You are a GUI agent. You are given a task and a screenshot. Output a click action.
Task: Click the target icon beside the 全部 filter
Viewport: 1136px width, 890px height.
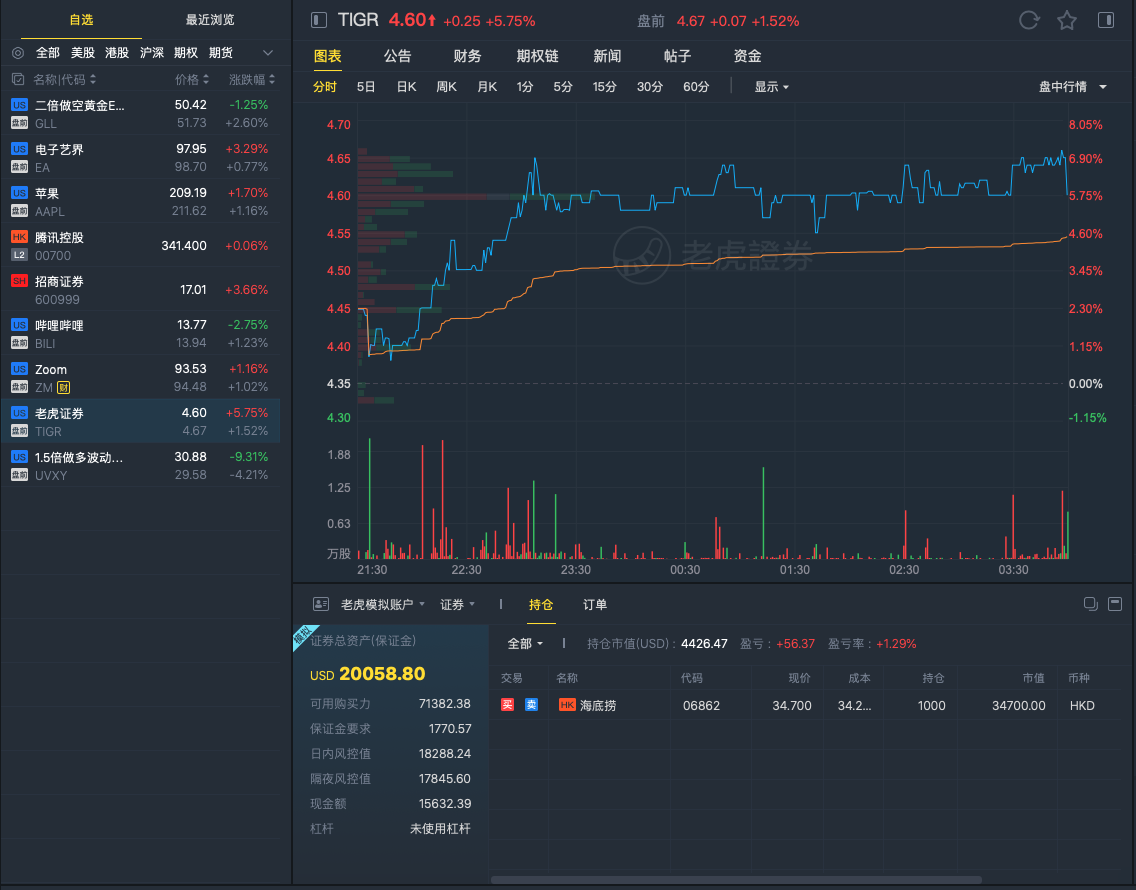[18, 53]
